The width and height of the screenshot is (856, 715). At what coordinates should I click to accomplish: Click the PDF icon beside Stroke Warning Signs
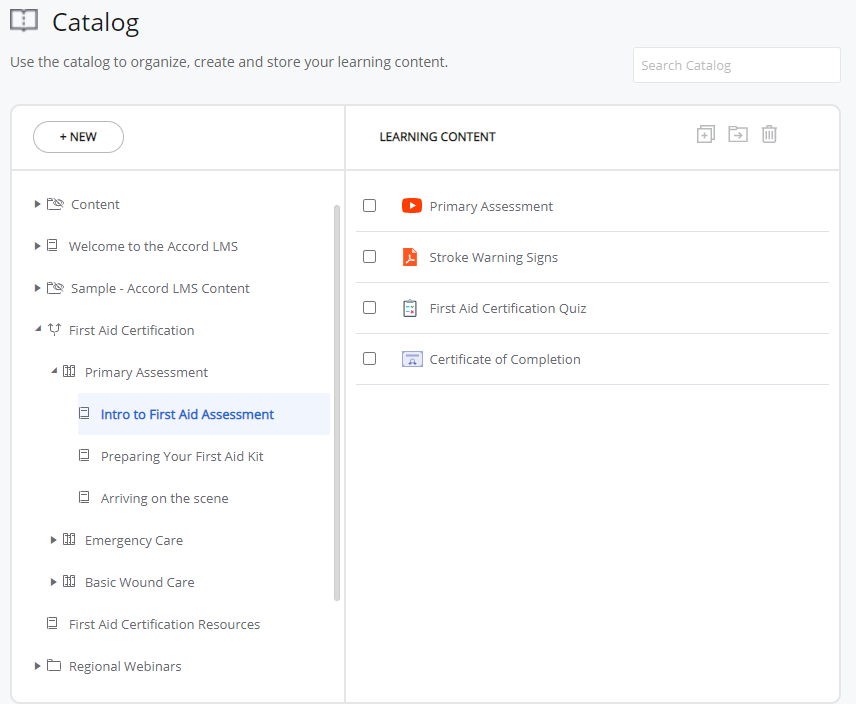pyautogui.click(x=409, y=256)
